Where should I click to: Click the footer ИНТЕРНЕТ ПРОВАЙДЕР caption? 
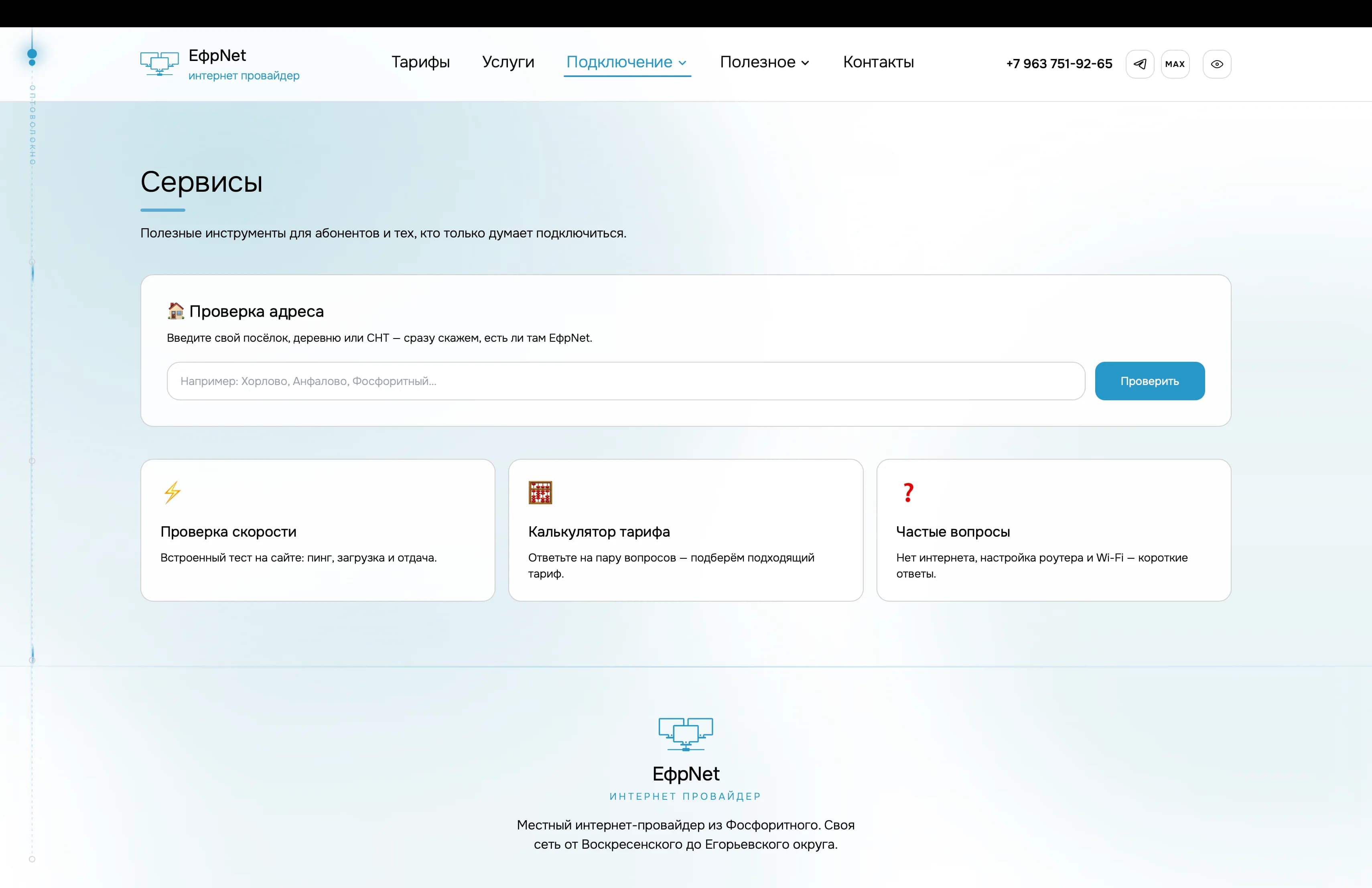(686, 796)
